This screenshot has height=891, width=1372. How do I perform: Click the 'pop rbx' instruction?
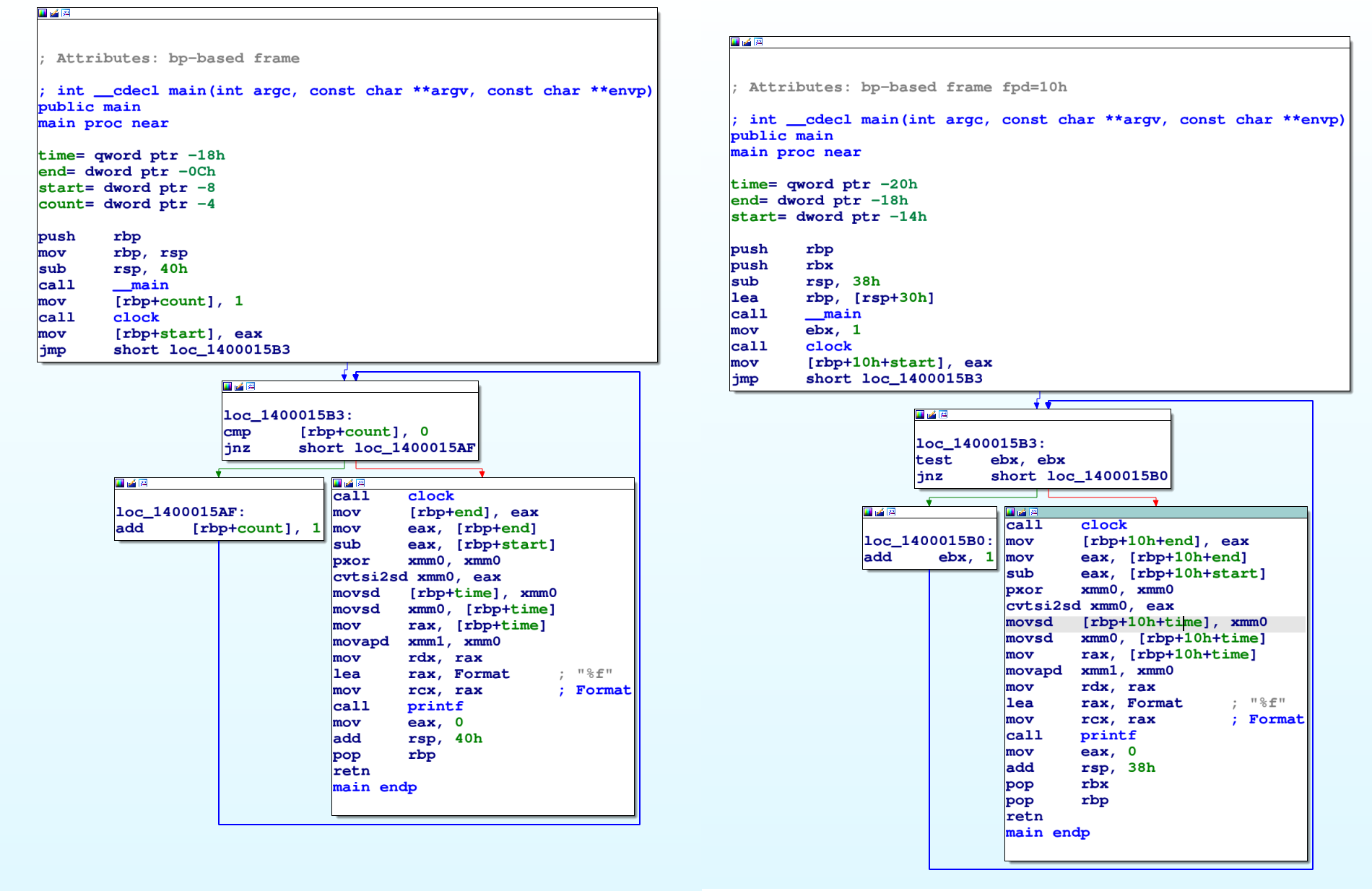(1057, 784)
